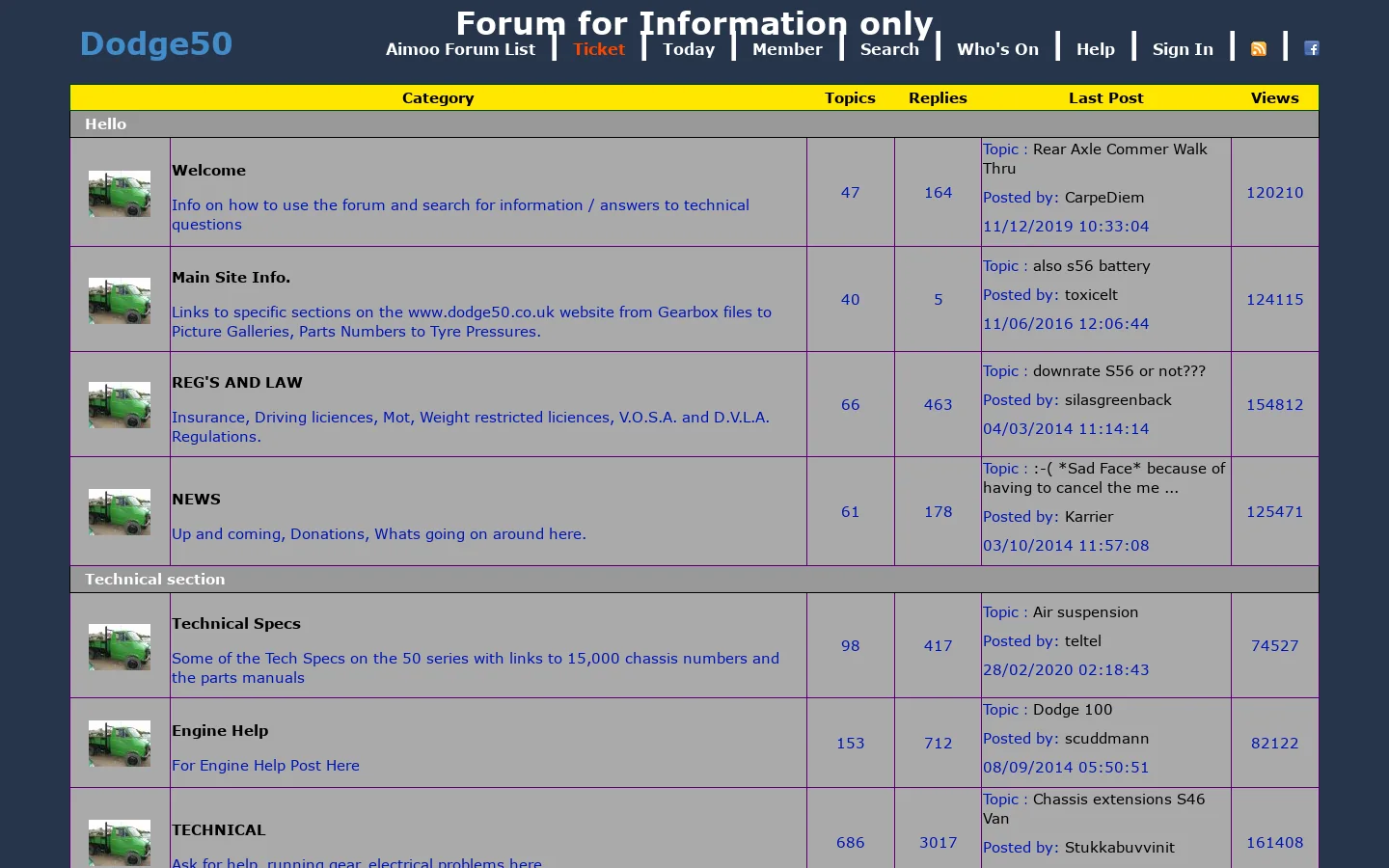
Task: Click the truck icon beside Main Site Info.
Action: click(x=120, y=301)
